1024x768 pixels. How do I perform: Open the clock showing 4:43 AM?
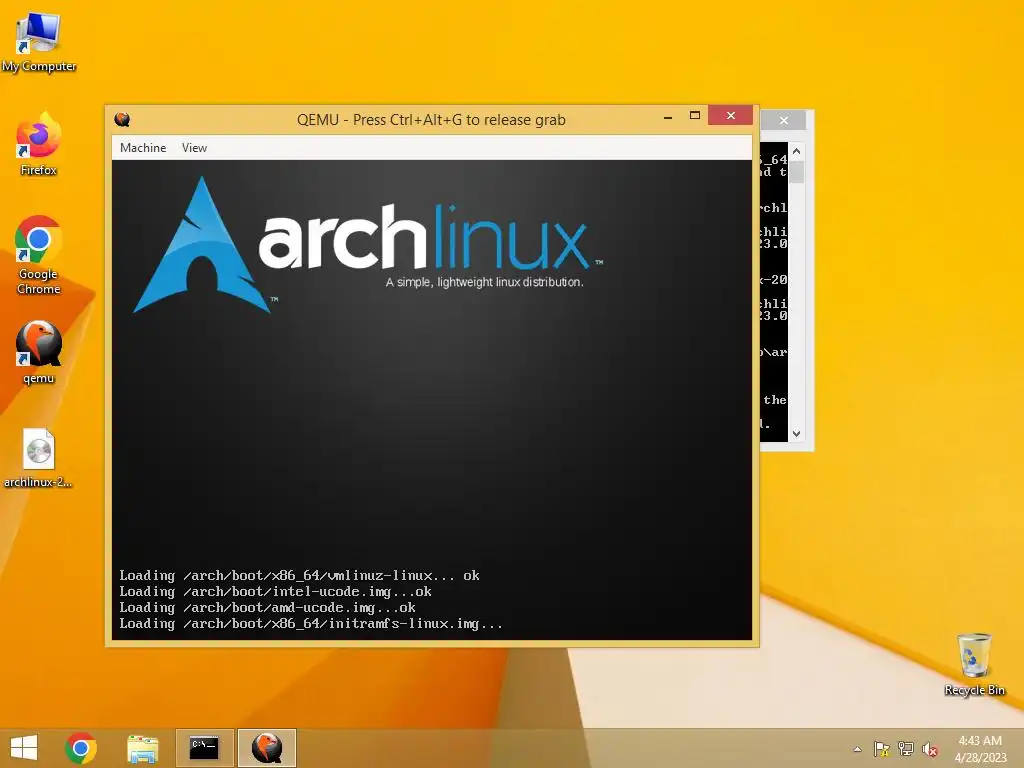[x=980, y=749]
